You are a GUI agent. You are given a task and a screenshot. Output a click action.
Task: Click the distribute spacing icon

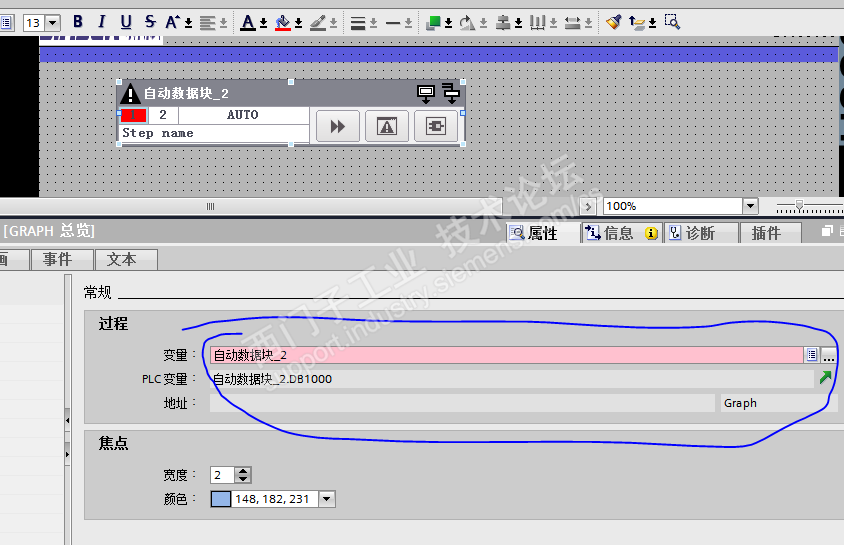coord(537,23)
